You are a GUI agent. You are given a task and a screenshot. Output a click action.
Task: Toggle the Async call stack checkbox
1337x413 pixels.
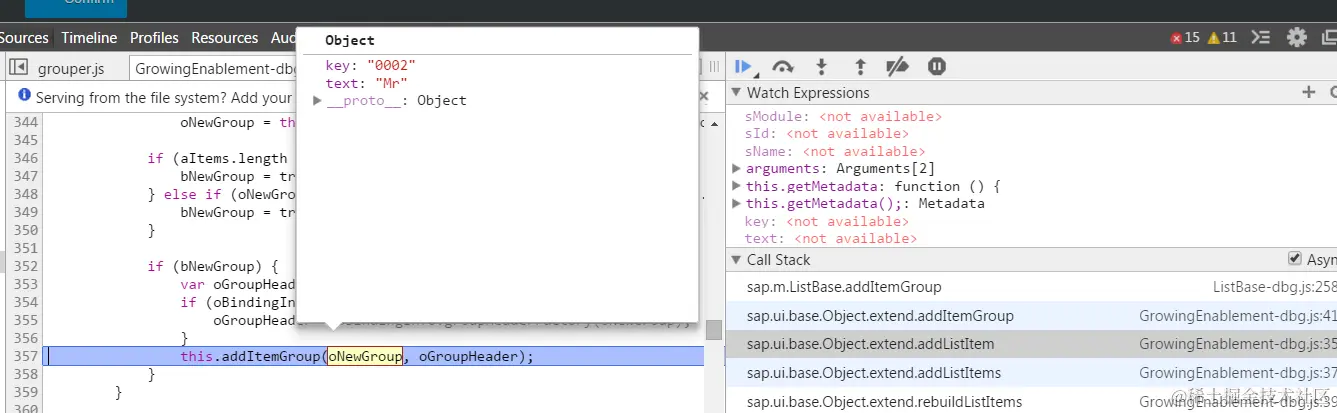pyautogui.click(x=1295, y=259)
